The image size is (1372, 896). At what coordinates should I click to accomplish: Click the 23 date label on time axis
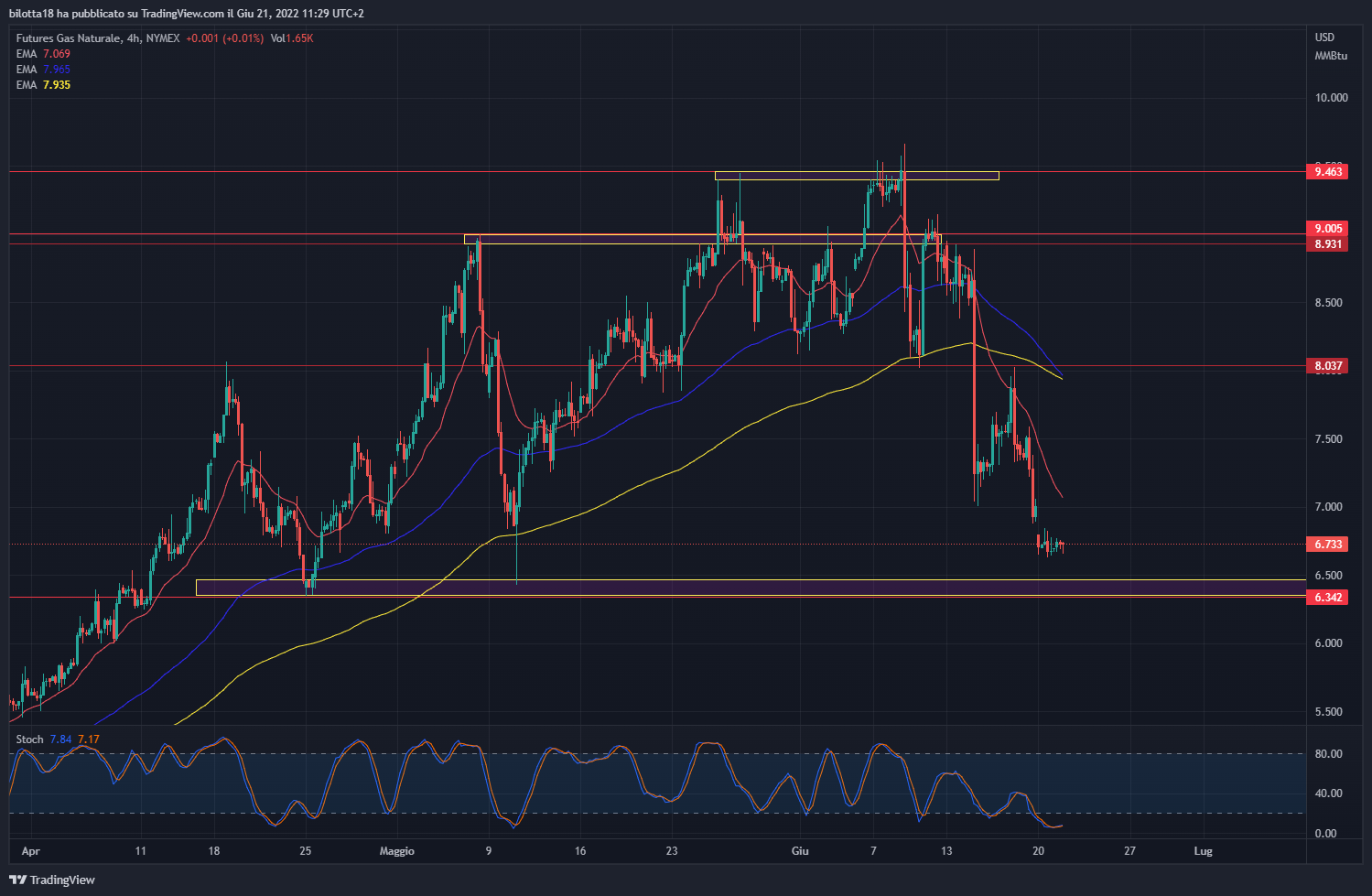coord(672,851)
